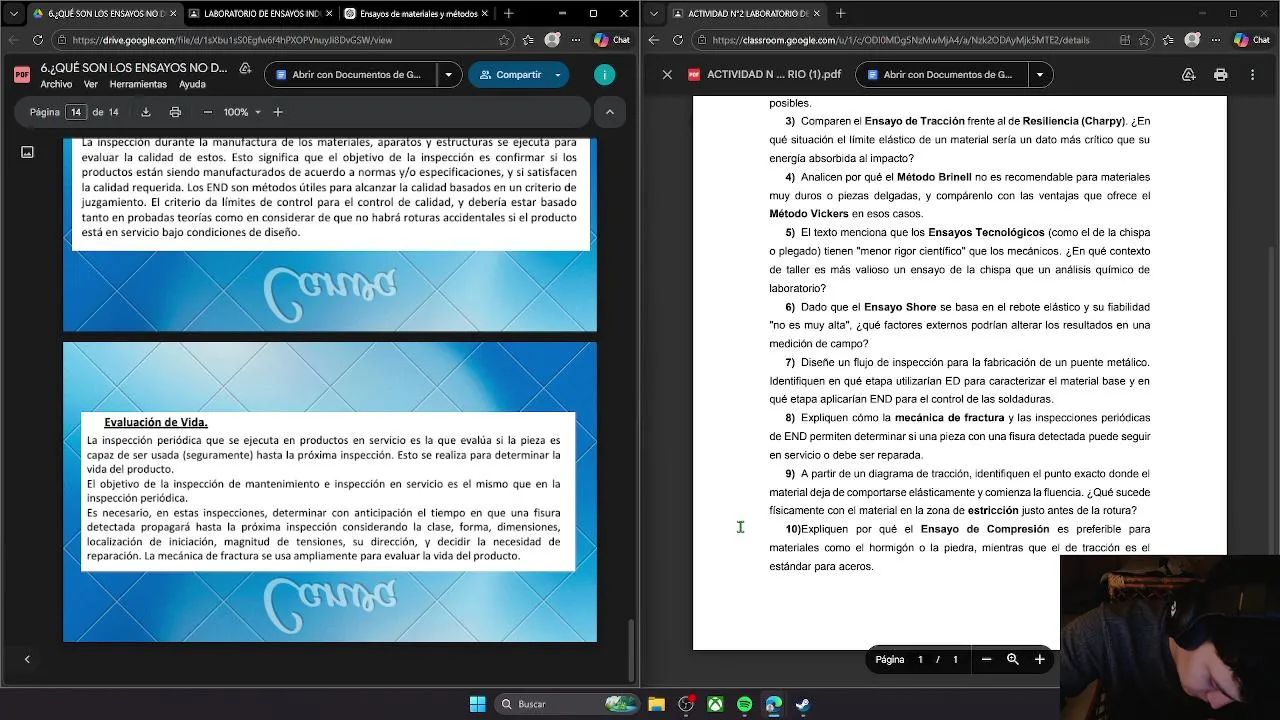Click the sidebar collapse arrow at bottom left

(x=27, y=659)
